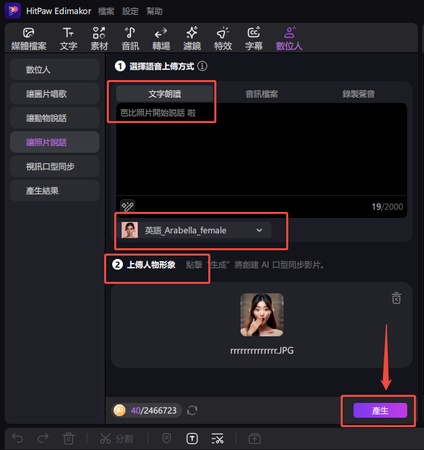Viewport: 424px width, 450px height.
Task: Open the 媒體檔案 media panel
Action: pyautogui.click(x=29, y=39)
